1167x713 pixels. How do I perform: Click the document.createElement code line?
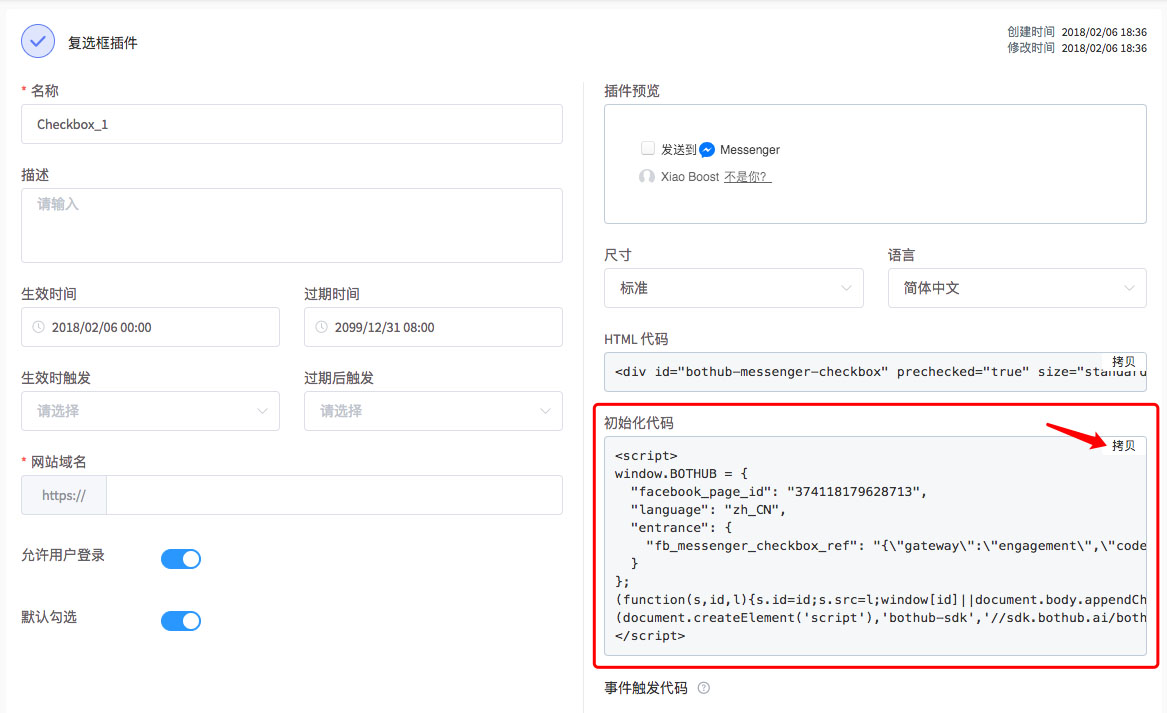click(x=880, y=618)
